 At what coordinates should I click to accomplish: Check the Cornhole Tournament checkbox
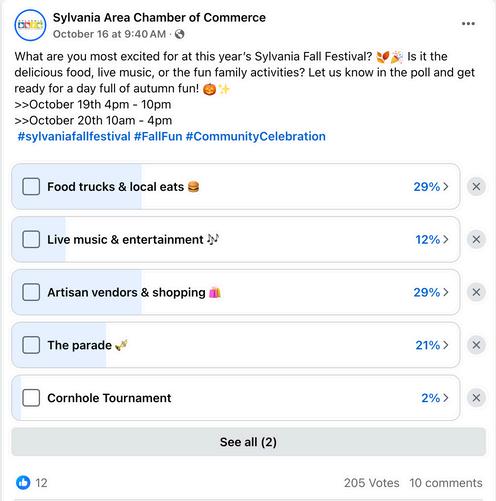(x=31, y=398)
